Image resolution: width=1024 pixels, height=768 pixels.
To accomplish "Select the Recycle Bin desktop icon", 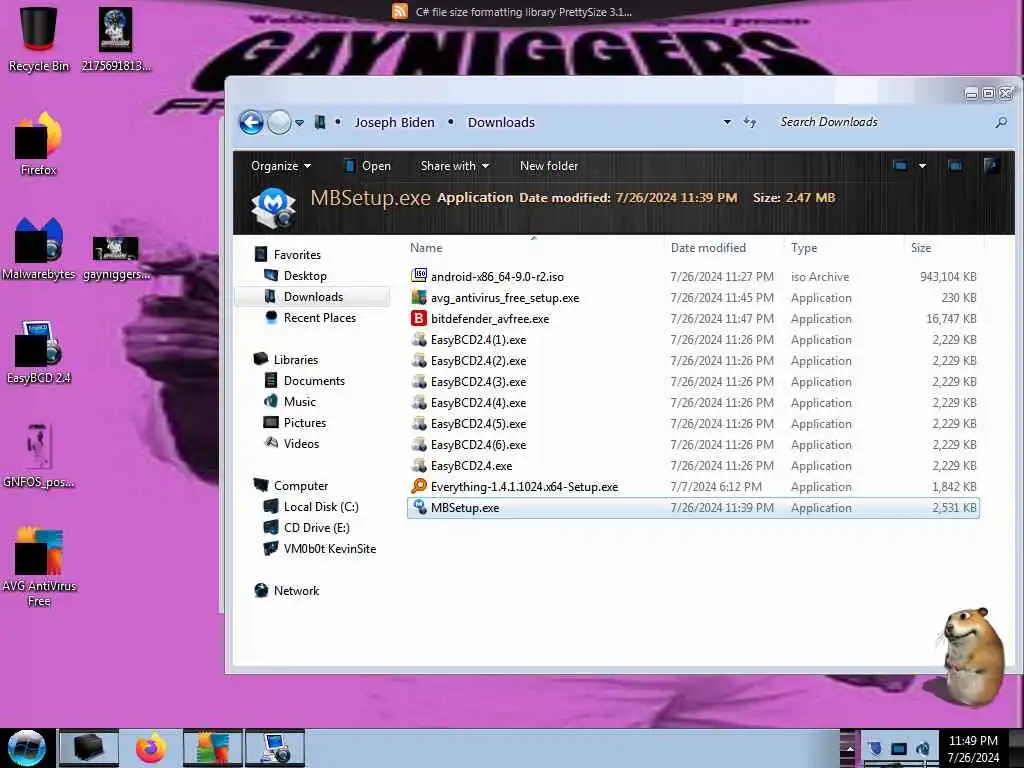I will [39, 38].
